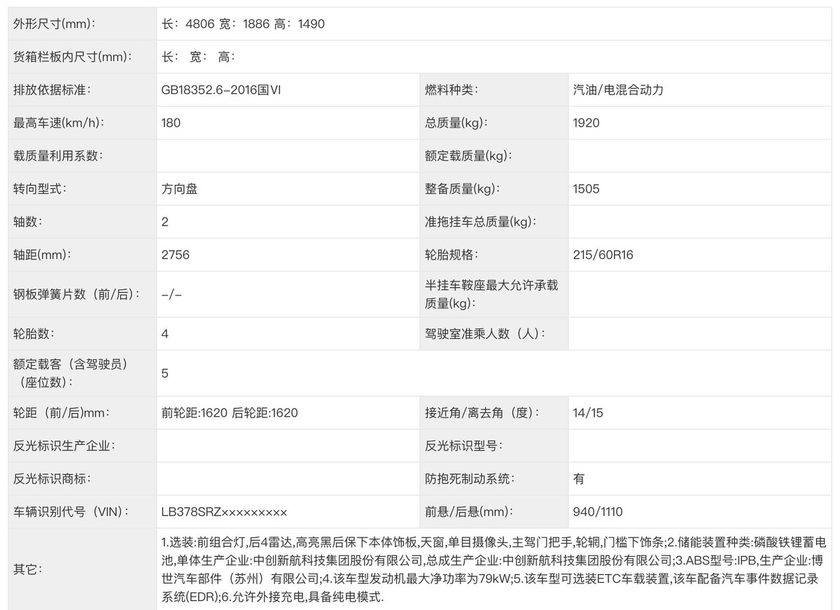
Task: Click the 燃料种类 label
Action: coord(451,90)
